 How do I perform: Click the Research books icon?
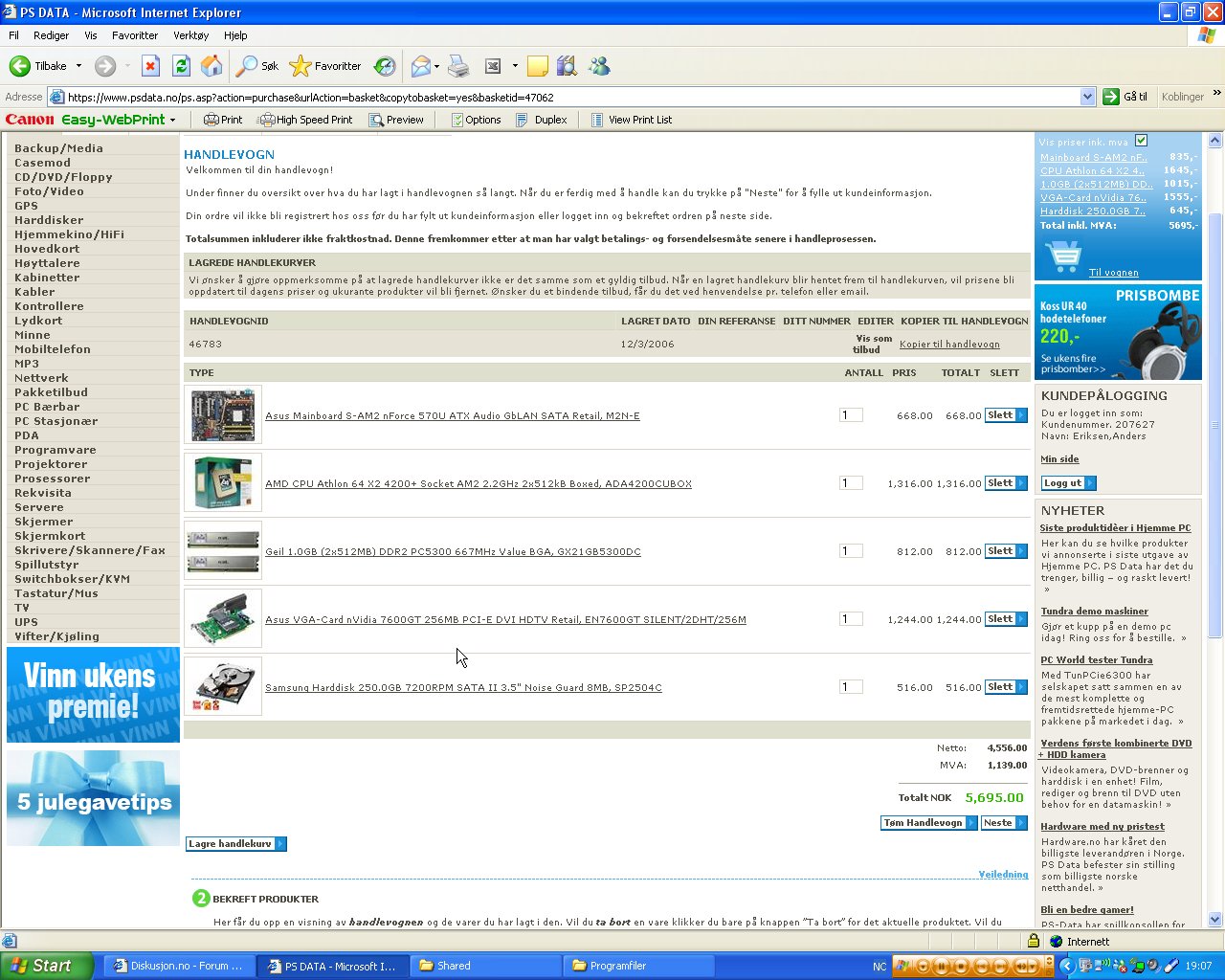[568, 66]
